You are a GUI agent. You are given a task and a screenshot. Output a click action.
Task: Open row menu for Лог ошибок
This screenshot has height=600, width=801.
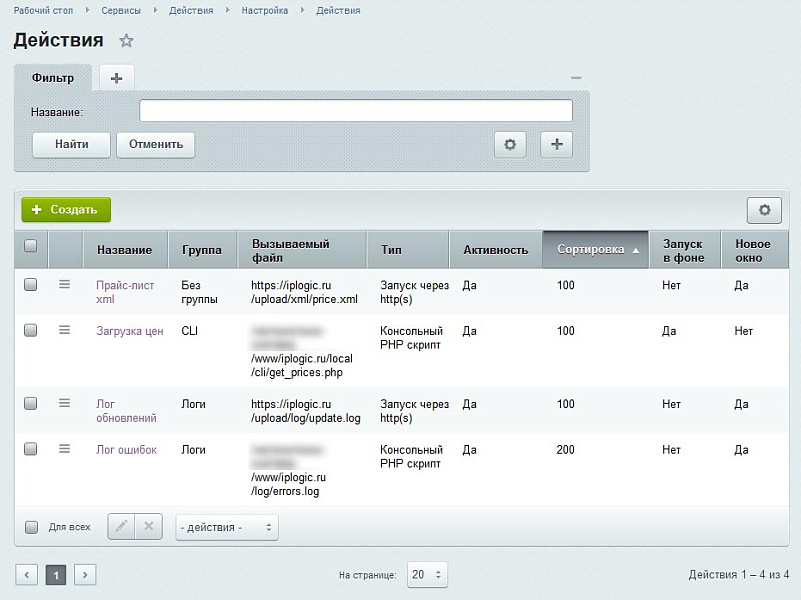tap(65, 449)
